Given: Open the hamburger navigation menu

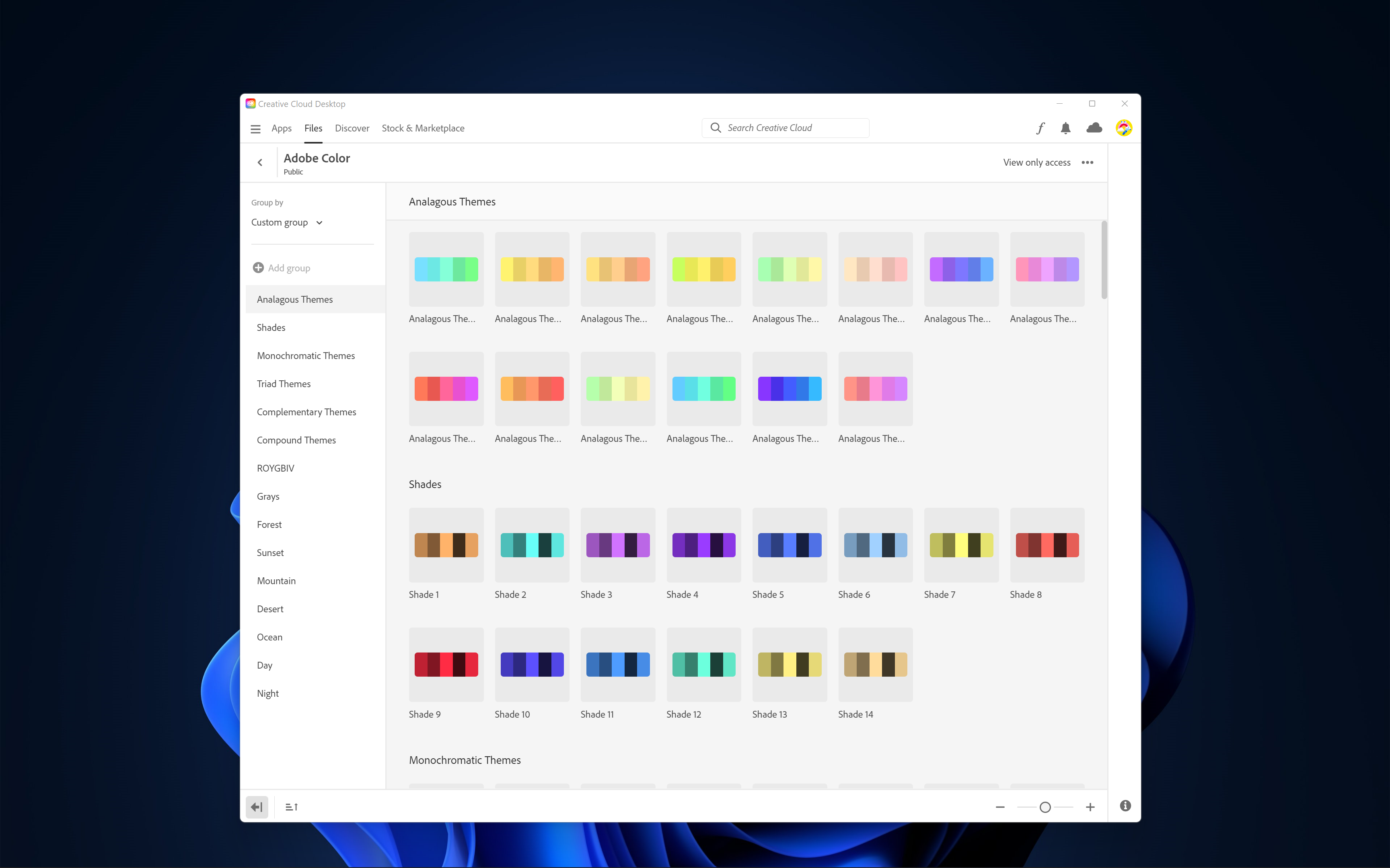Looking at the screenshot, I should [255, 129].
